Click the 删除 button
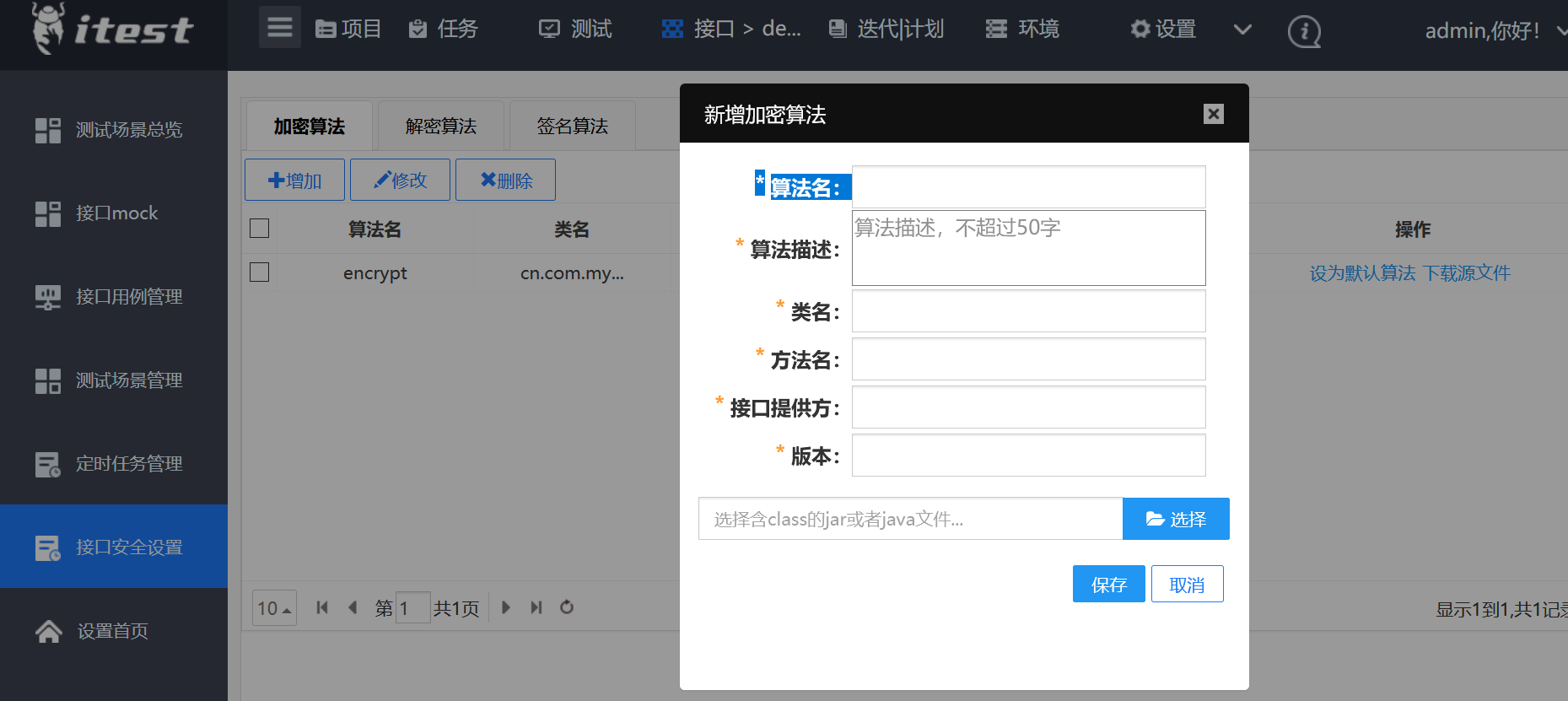This screenshot has width=1568, height=701. point(505,180)
